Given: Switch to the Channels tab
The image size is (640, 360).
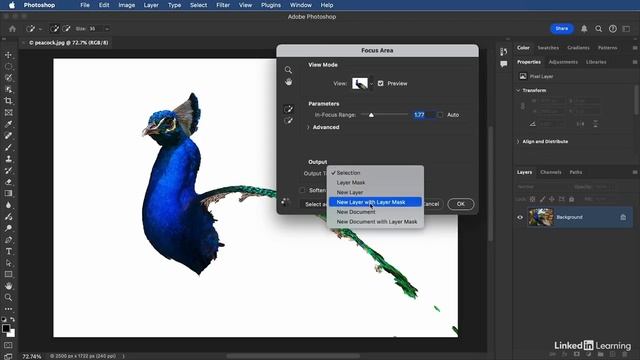Looking at the screenshot, I should coord(551,172).
